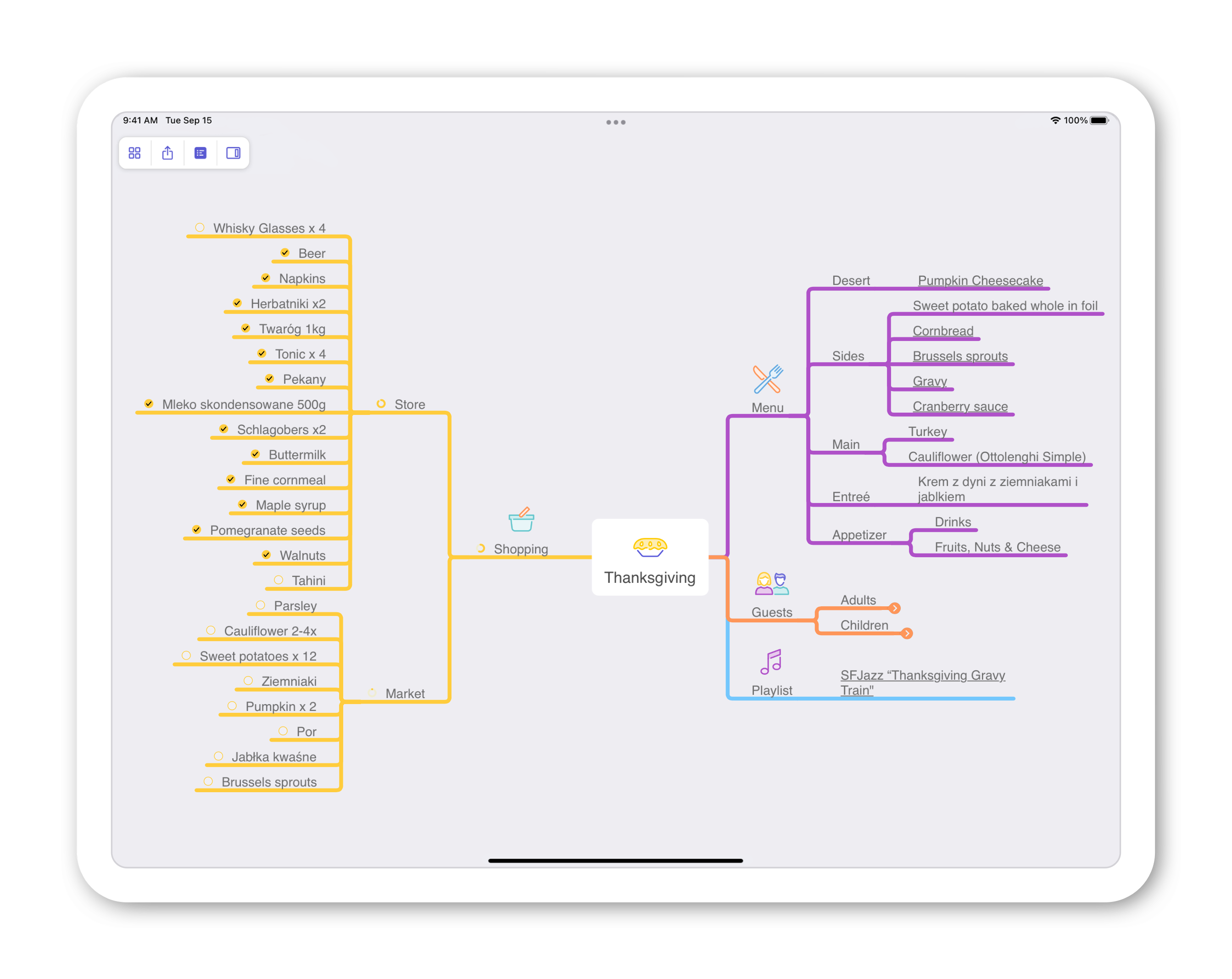Toggle the sidebar inspector panel icon
This screenshot has width=1232, height=979.
[233, 153]
